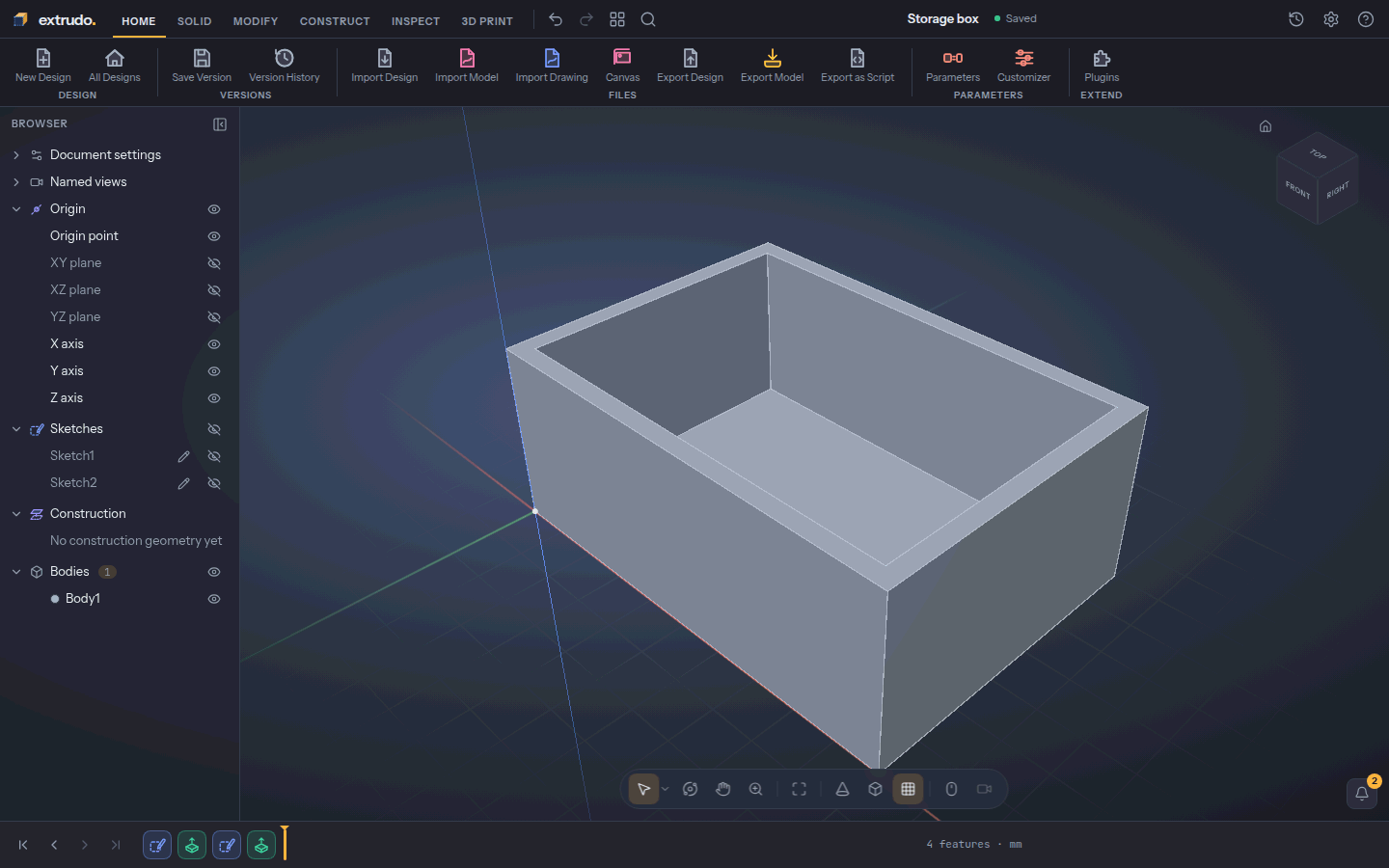Click Save Version icon

pos(202,58)
